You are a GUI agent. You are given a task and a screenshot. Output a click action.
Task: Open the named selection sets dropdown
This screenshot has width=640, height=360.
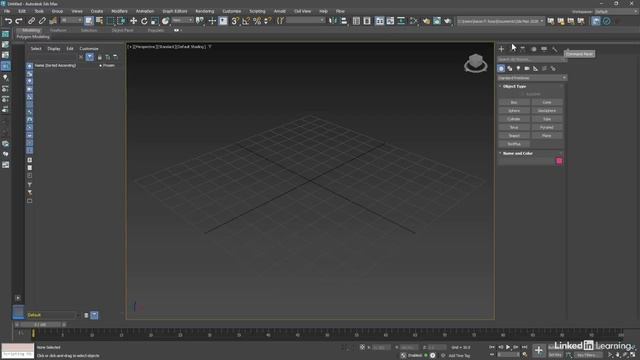click(x=304, y=20)
